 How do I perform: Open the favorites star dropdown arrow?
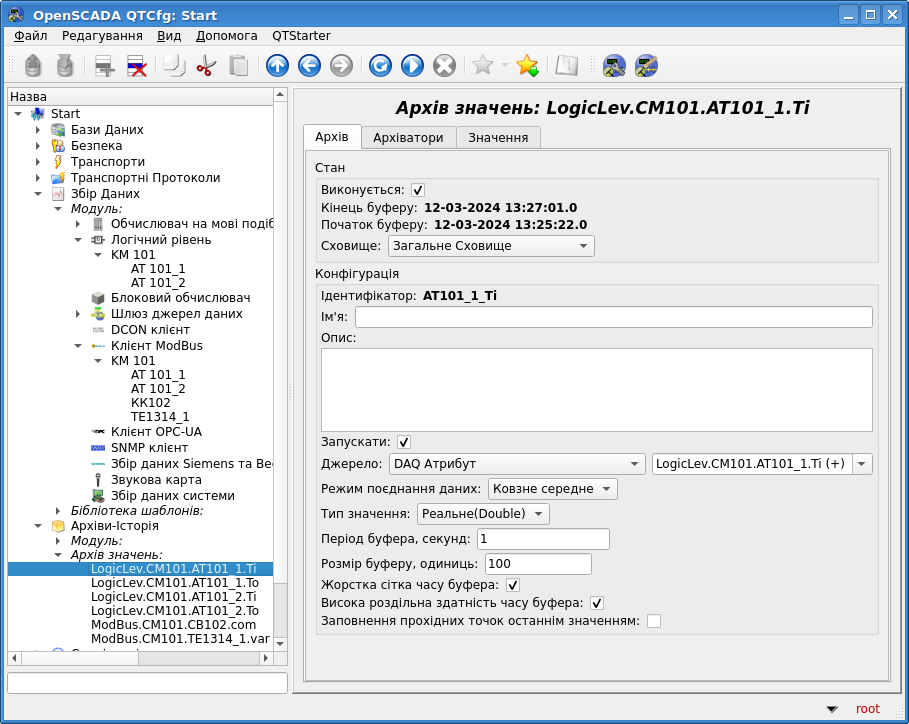click(x=504, y=66)
